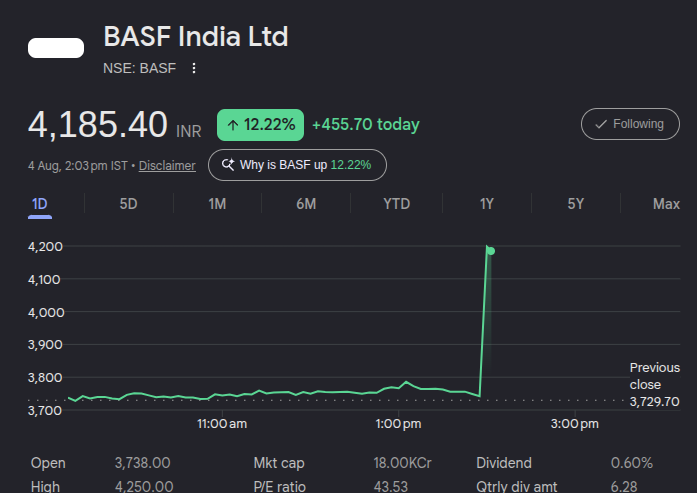Click the P/E ratio value 43.53
Screen dimensions: 697x493
[390, 486]
